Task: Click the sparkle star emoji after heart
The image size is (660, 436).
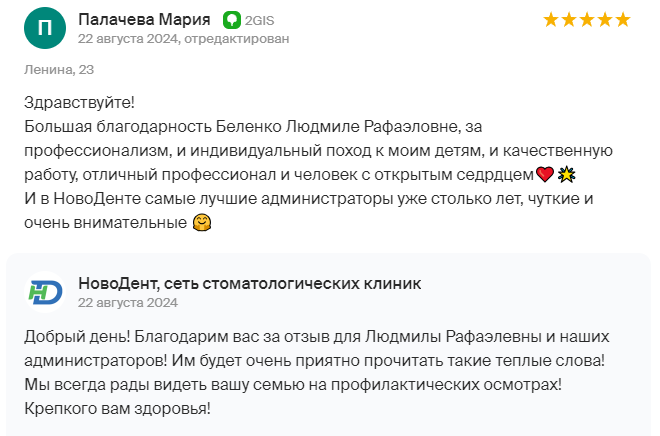Action: click(567, 174)
